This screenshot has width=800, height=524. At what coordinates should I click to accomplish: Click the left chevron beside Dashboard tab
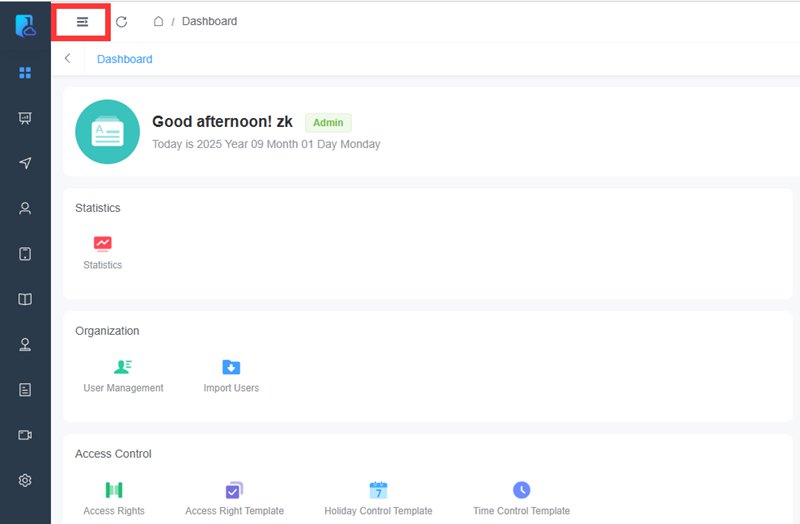point(67,59)
